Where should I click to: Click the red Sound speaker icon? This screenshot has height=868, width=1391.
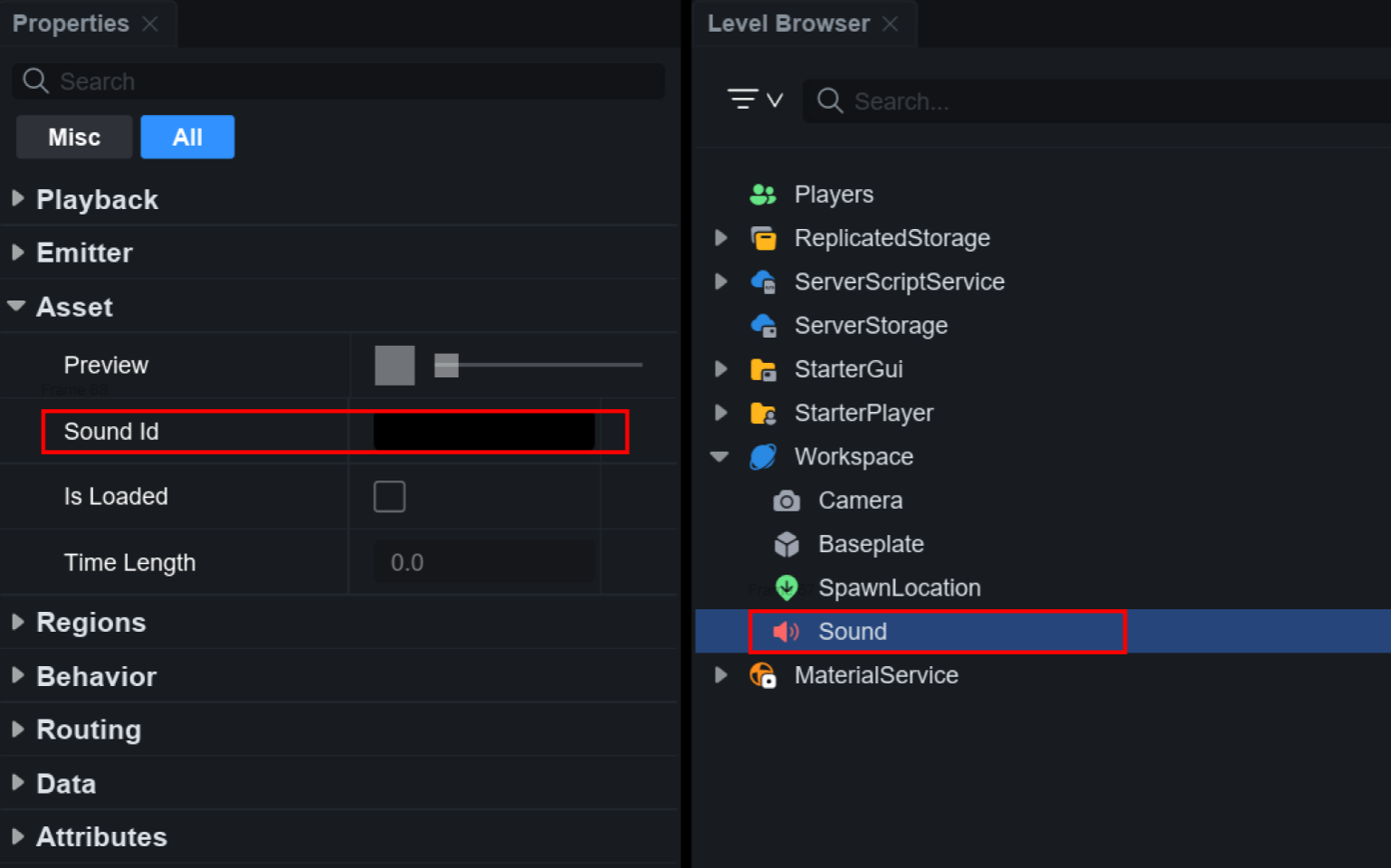[786, 632]
